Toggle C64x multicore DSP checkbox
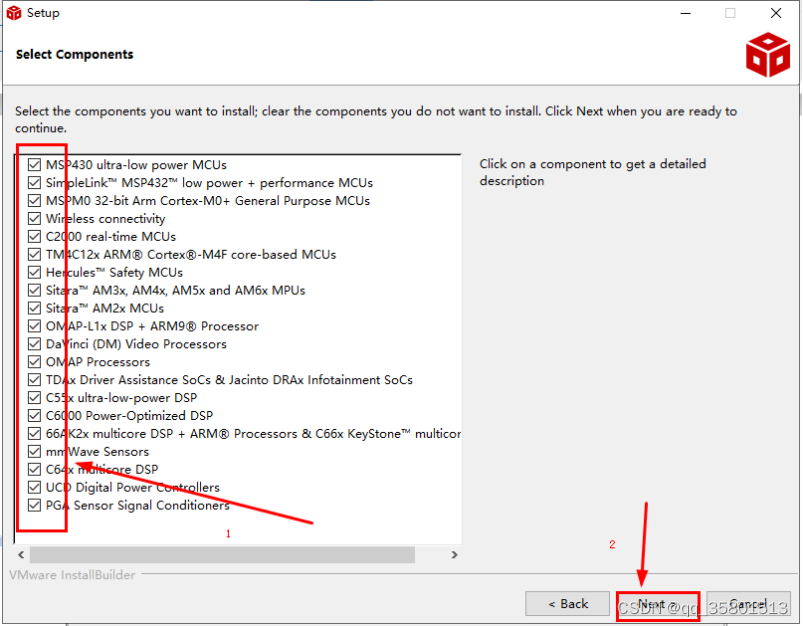Image resolution: width=803 pixels, height=626 pixels. pyautogui.click(x=34, y=469)
